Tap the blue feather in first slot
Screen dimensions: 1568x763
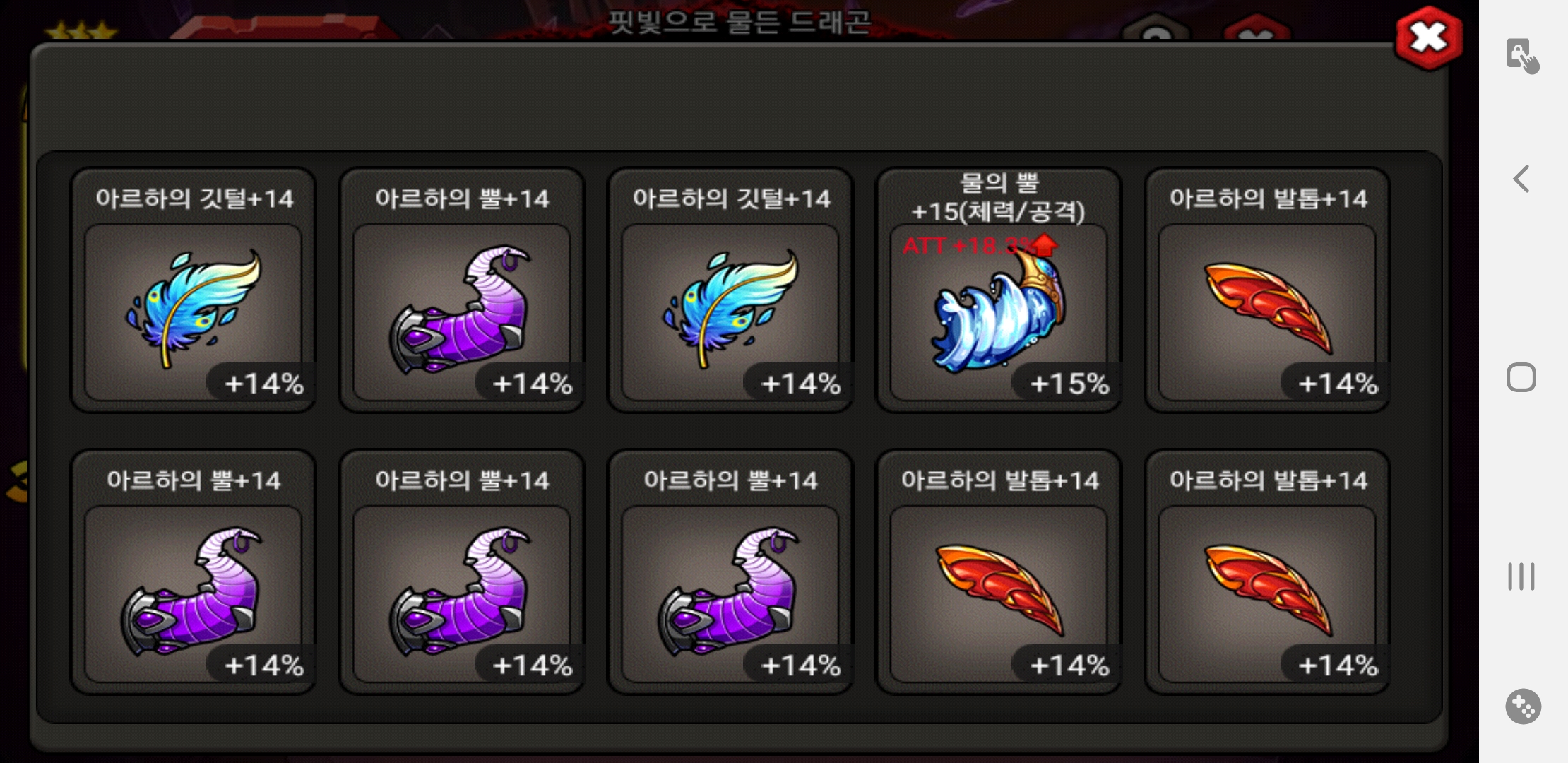click(x=193, y=312)
